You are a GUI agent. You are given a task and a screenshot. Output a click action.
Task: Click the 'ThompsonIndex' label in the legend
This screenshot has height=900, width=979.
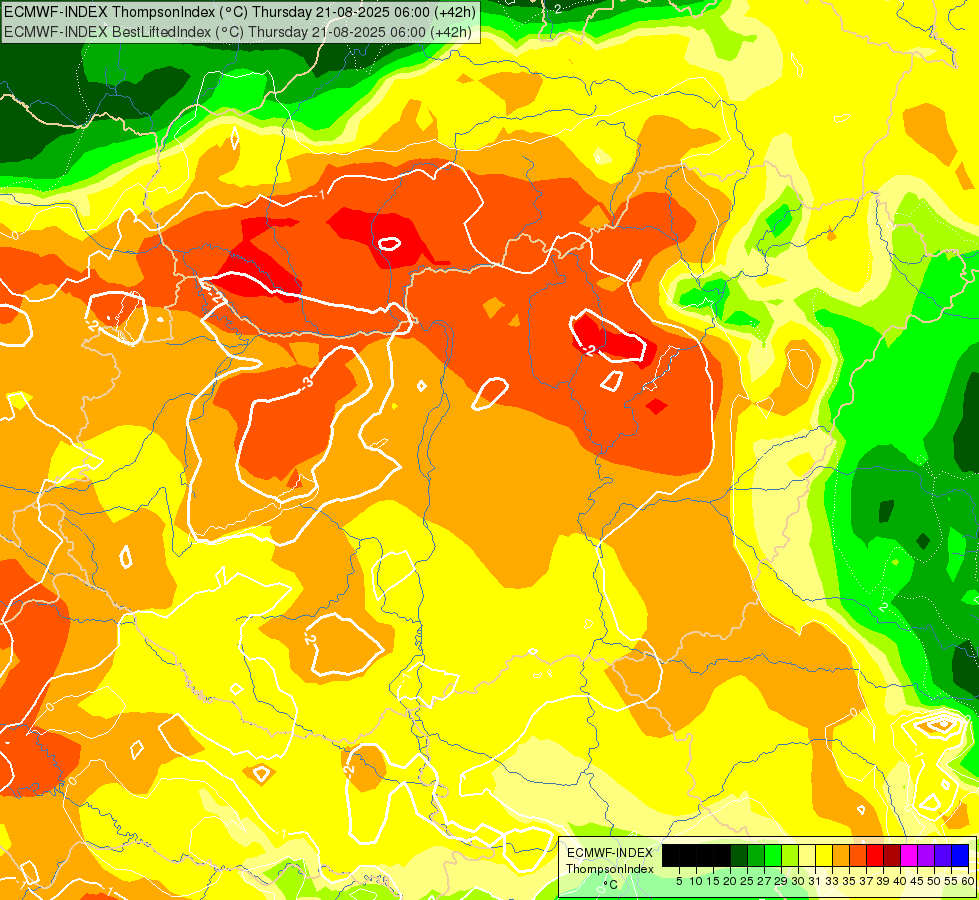pyautogui.click(x=609, y=869)
